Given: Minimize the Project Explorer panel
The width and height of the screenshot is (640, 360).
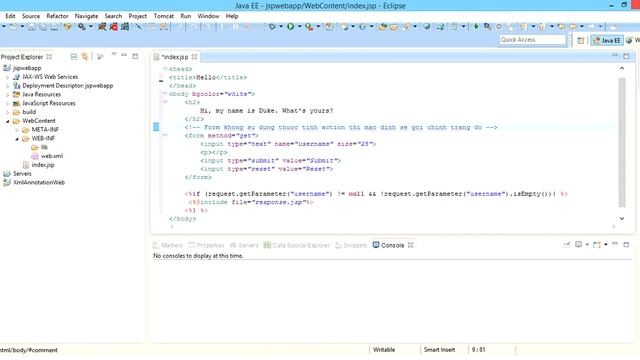Looking at the screenshot, I should coord(124,55).
